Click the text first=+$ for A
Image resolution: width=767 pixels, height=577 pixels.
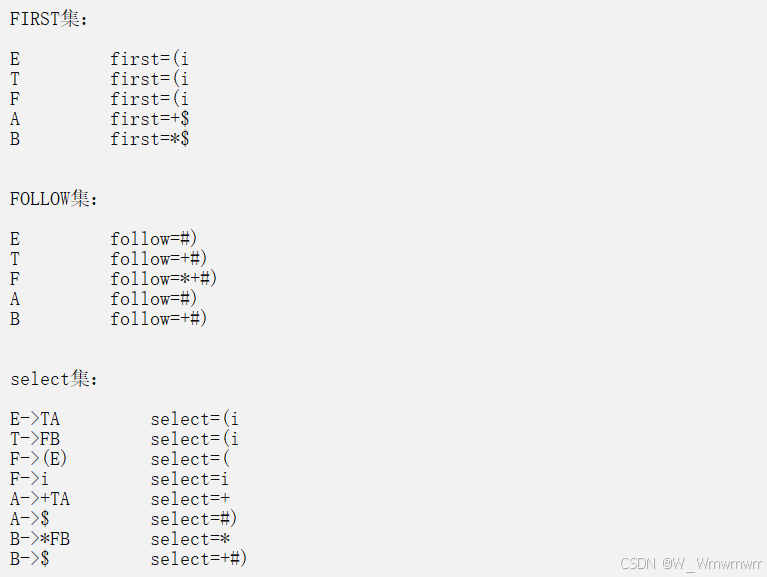150,119
